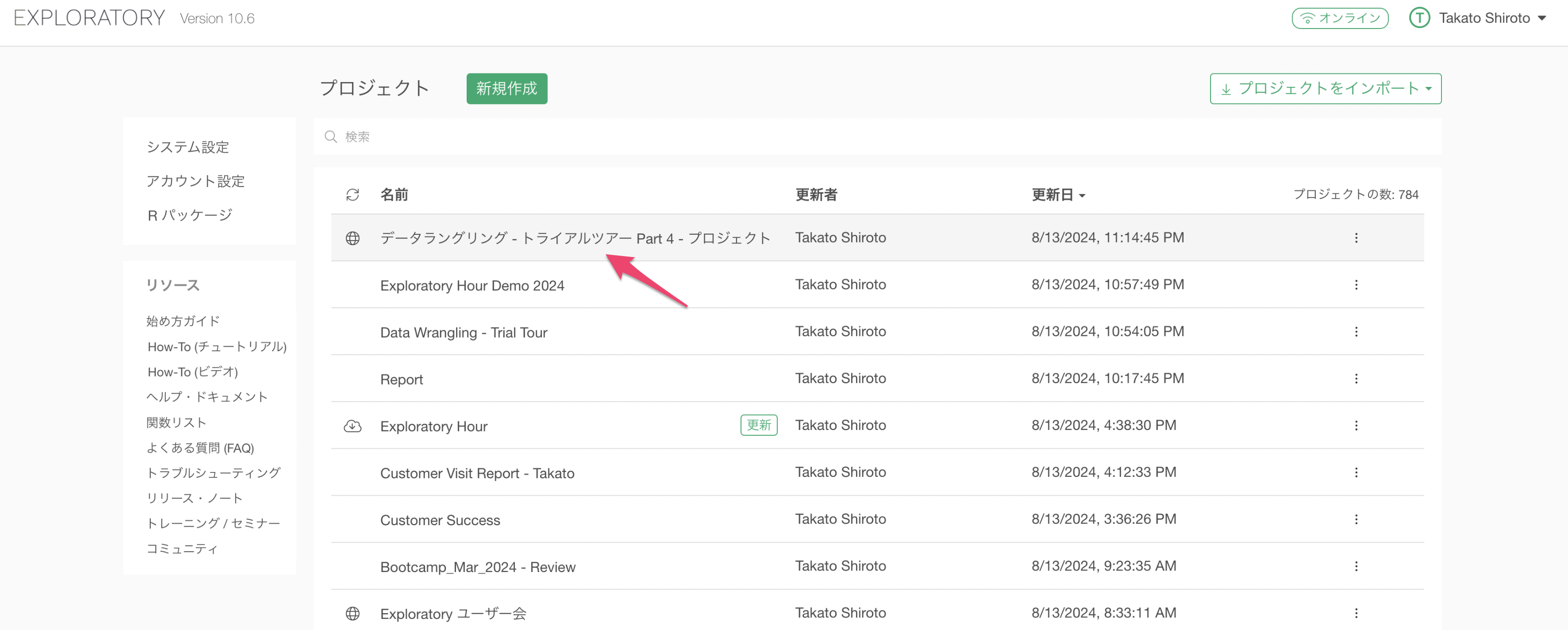1568x630 pixels.
Task: Click the 8/13/2024, 4:38:30 PM date cell
Action: pyautogui.click(x=1104, y=425)
